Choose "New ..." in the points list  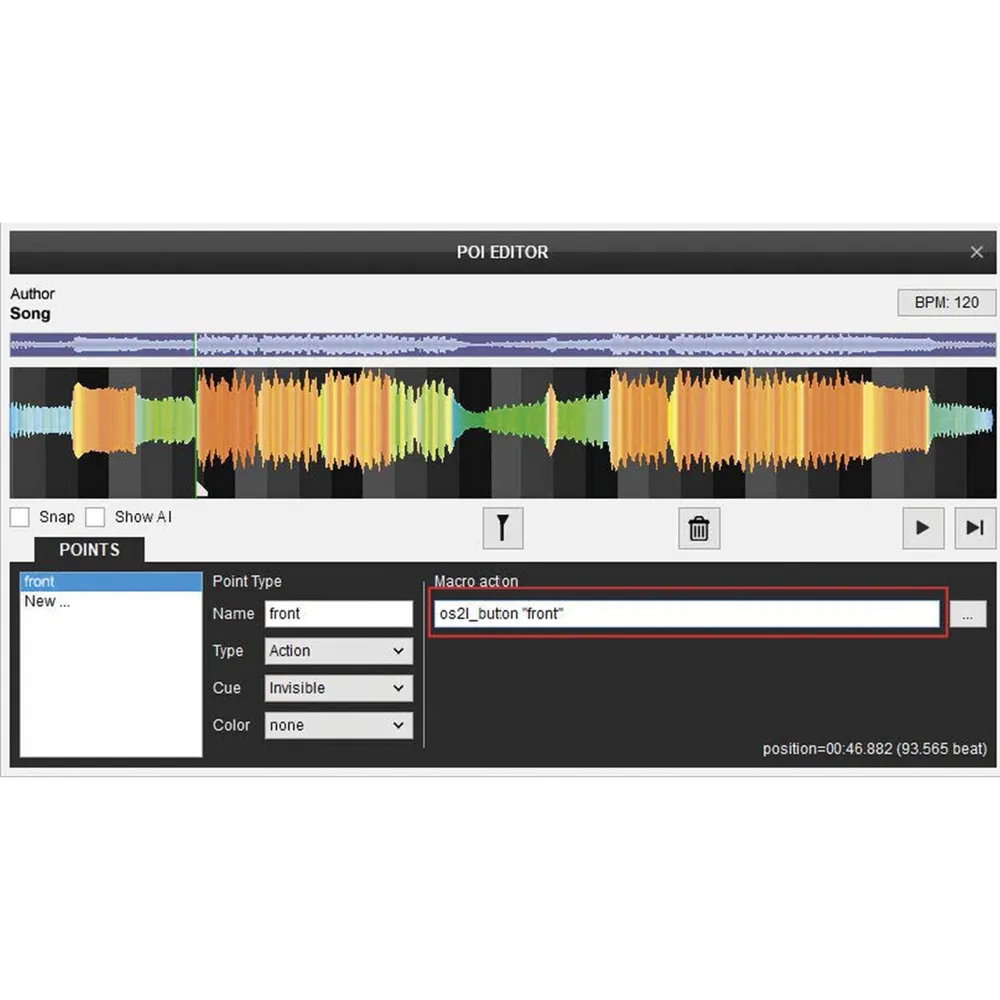pyautogui.click(x=110, y=601)
